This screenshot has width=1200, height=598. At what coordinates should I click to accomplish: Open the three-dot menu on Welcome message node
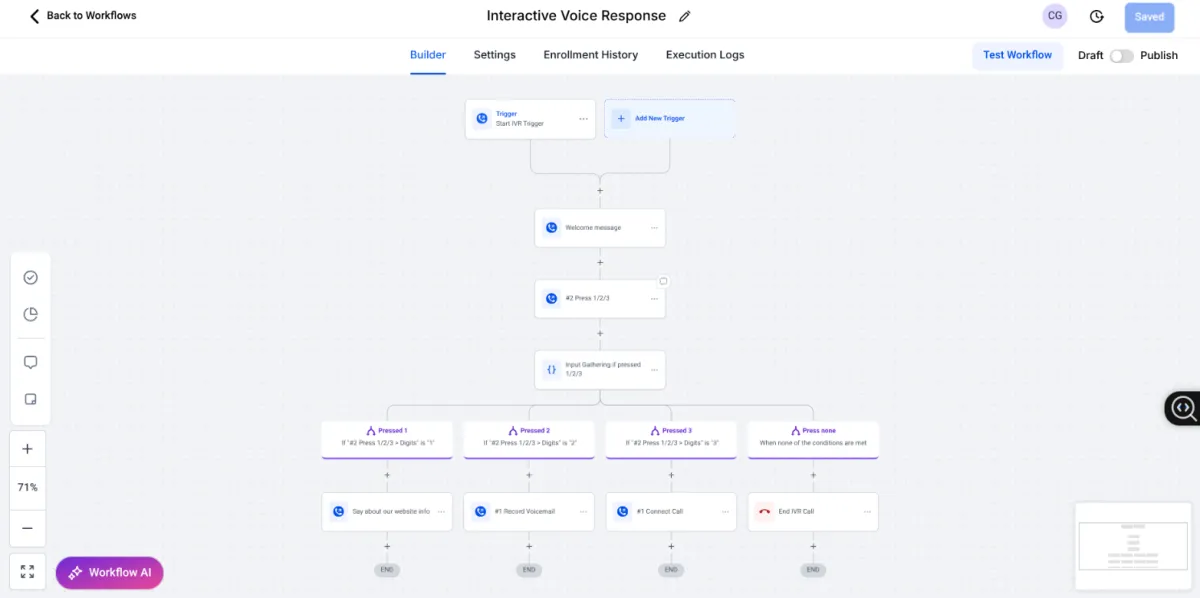654,228
